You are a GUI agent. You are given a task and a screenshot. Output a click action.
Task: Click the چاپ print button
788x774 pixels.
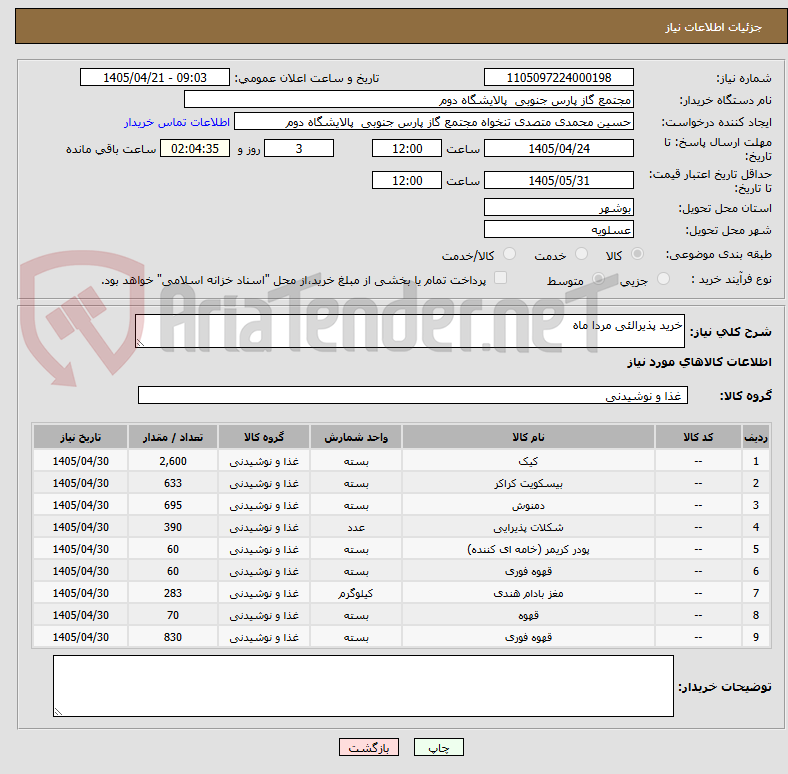[x=439, y=747]
